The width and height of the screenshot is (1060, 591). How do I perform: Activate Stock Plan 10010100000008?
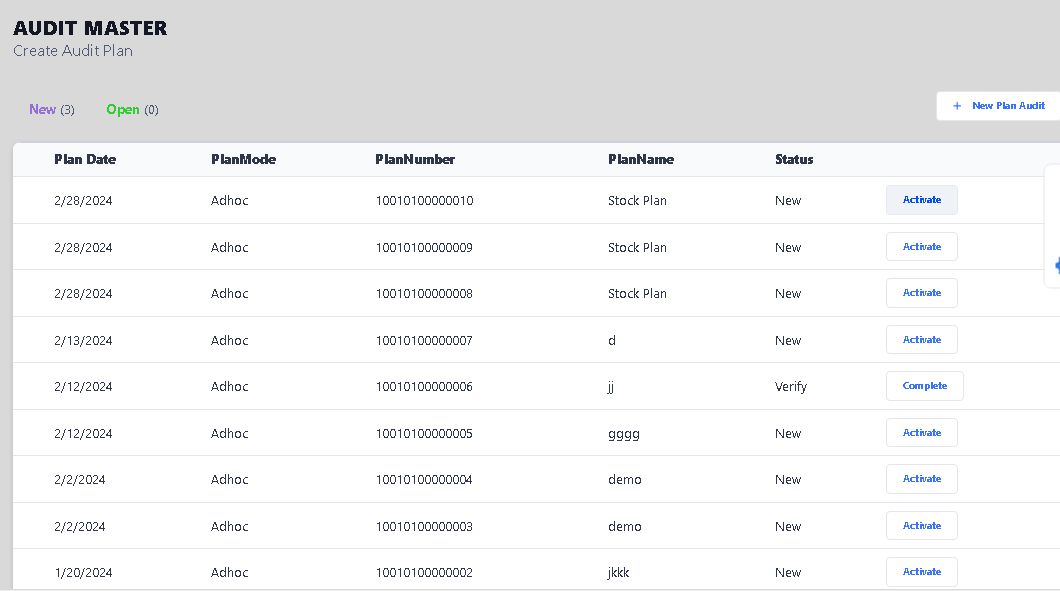pyautogui.click(x=921, y=293)
